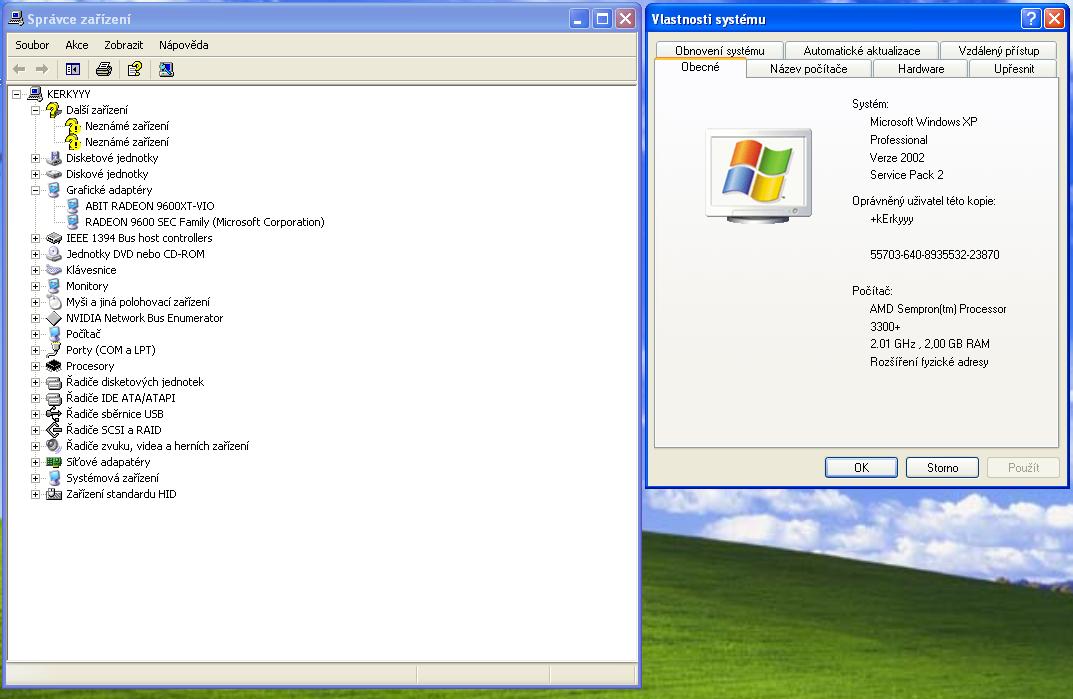Switch to the Automatické aktualizace tab
Screen dimensions: 1073x699
point(862,51)
